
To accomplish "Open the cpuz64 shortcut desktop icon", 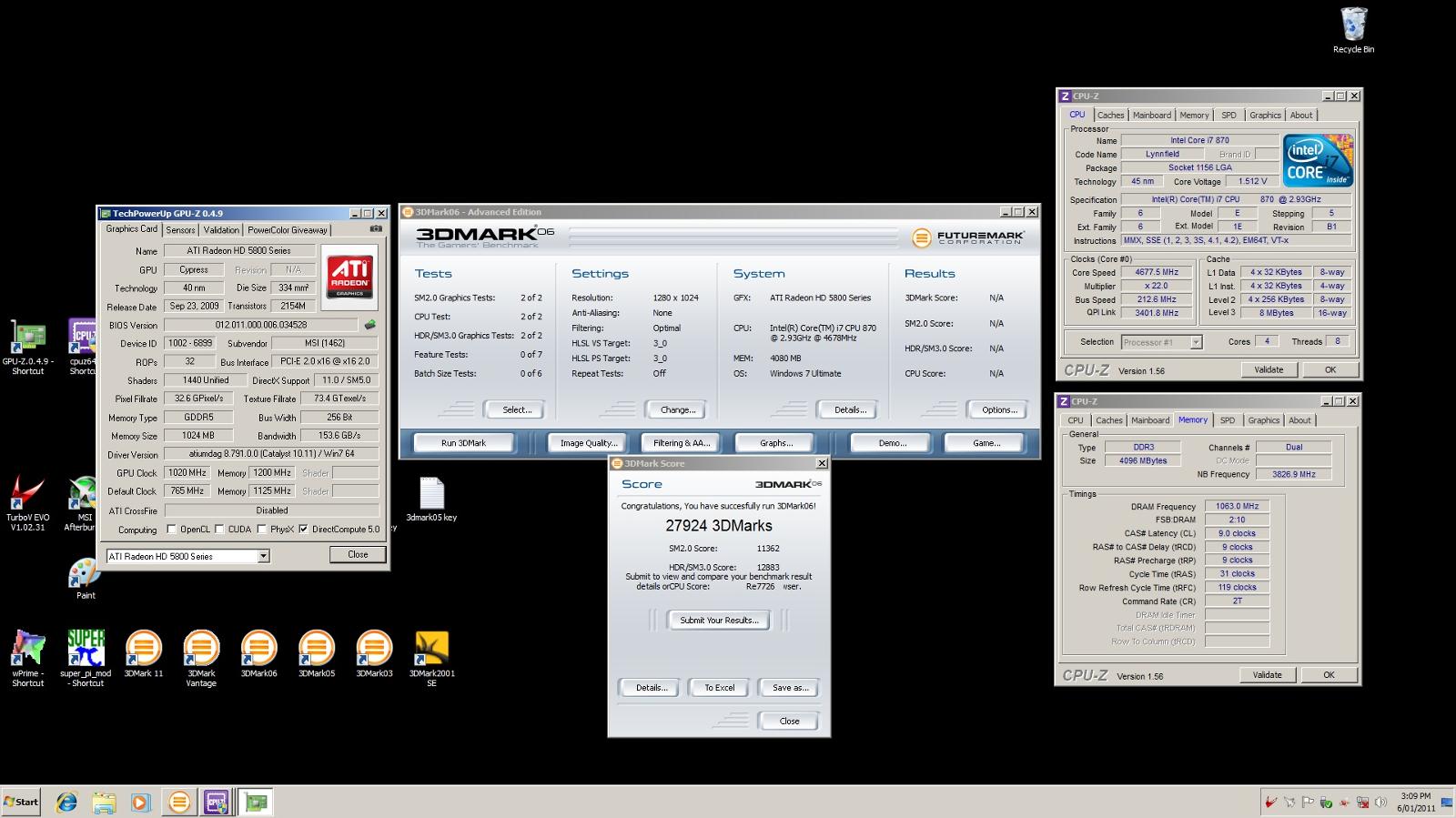I will click(x=83, y=348).
